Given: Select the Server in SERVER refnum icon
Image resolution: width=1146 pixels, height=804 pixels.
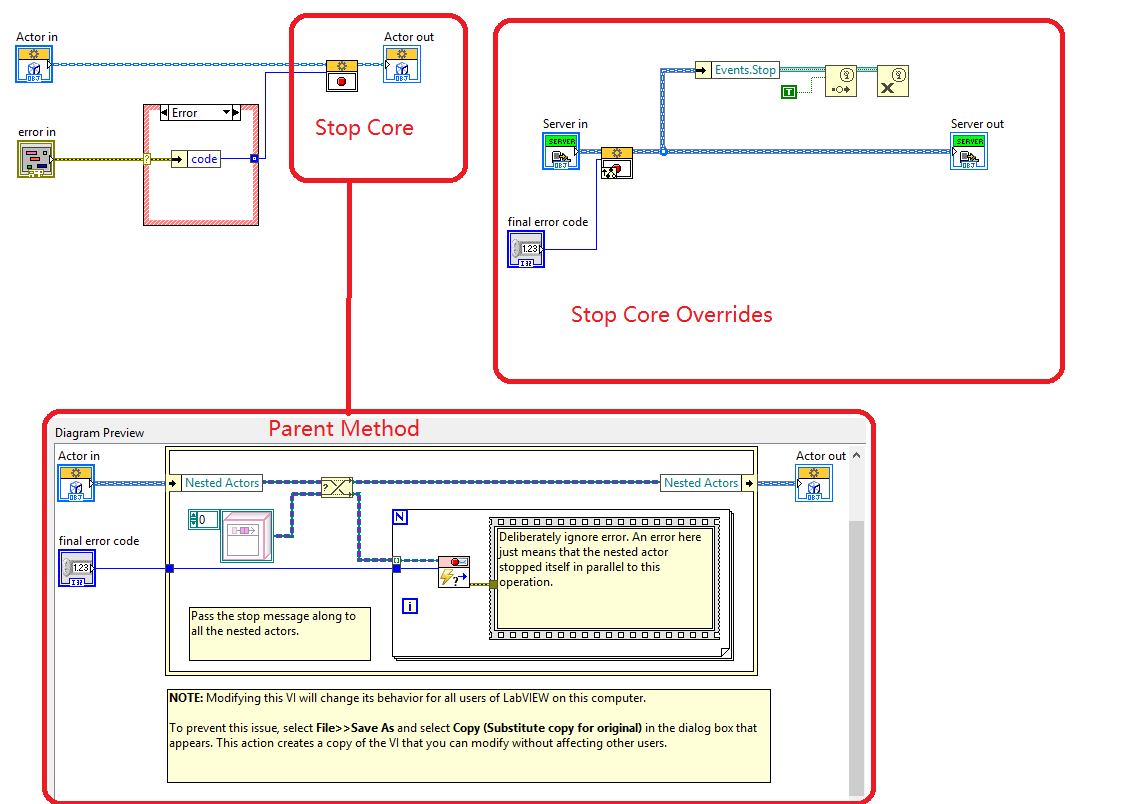Looking at the screenshot, I should tap(561, 152).
